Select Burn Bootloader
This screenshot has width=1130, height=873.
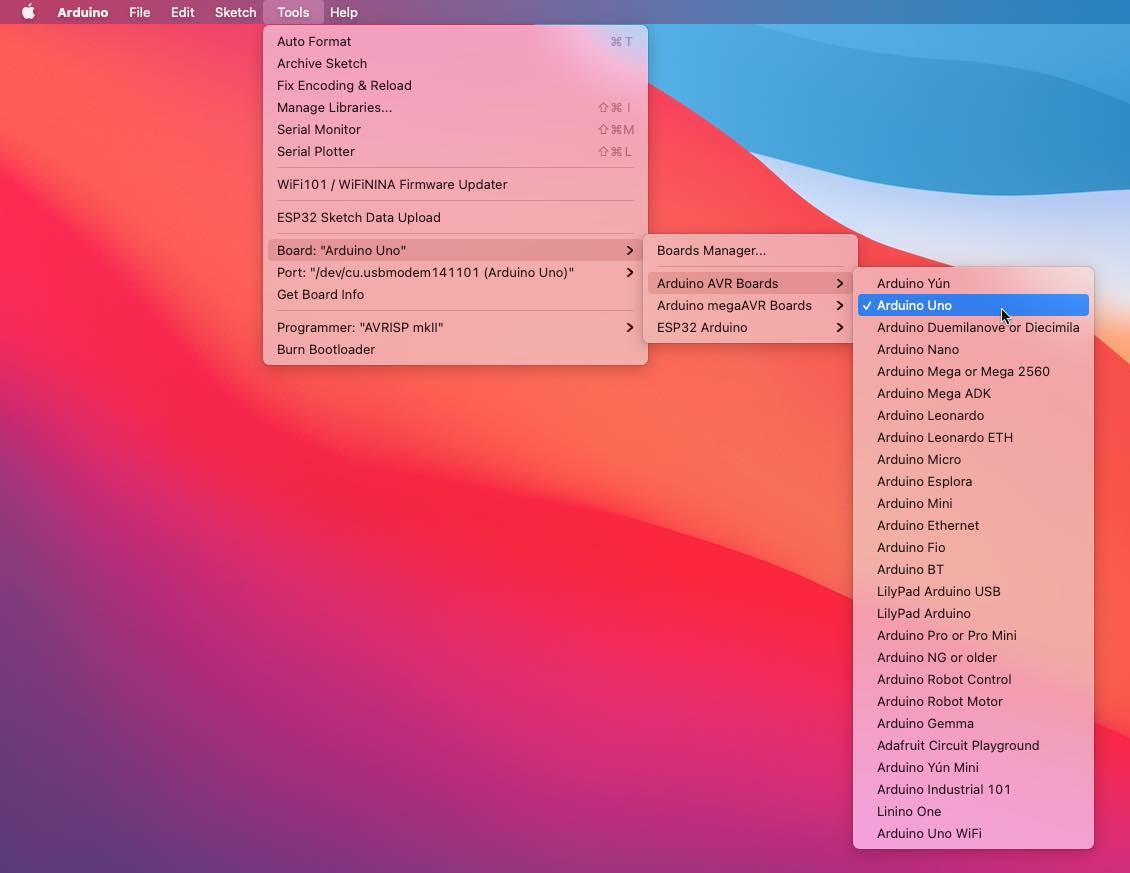coord(326,349)
